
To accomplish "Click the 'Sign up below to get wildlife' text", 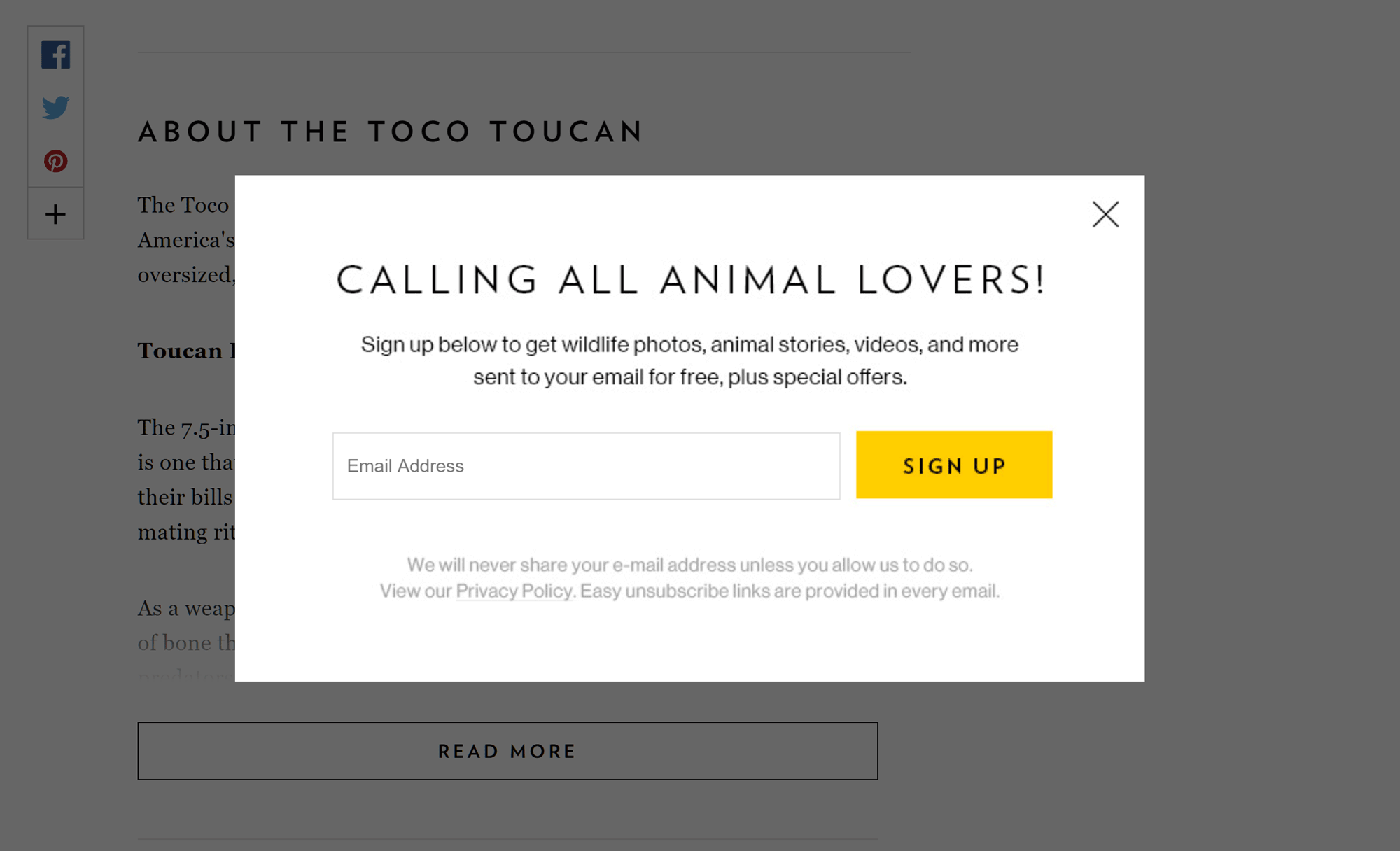I will [689, 344].
